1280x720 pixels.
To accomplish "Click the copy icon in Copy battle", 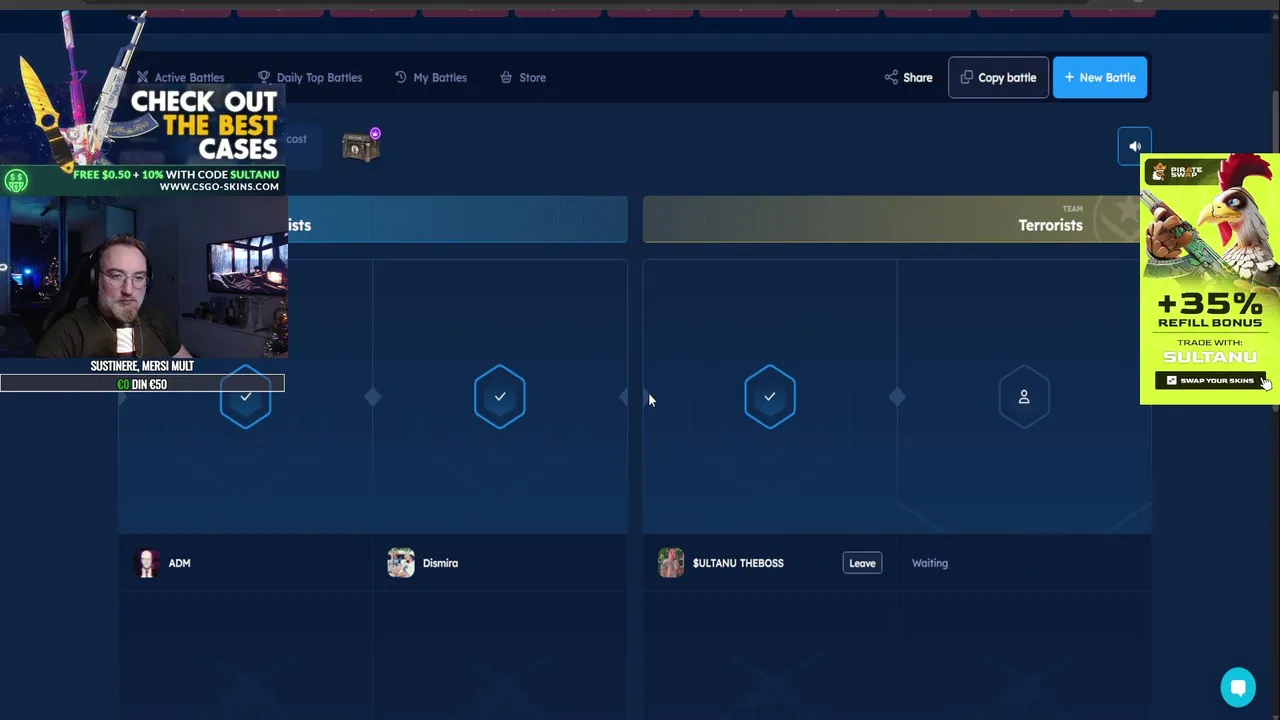I will (966, 77).
